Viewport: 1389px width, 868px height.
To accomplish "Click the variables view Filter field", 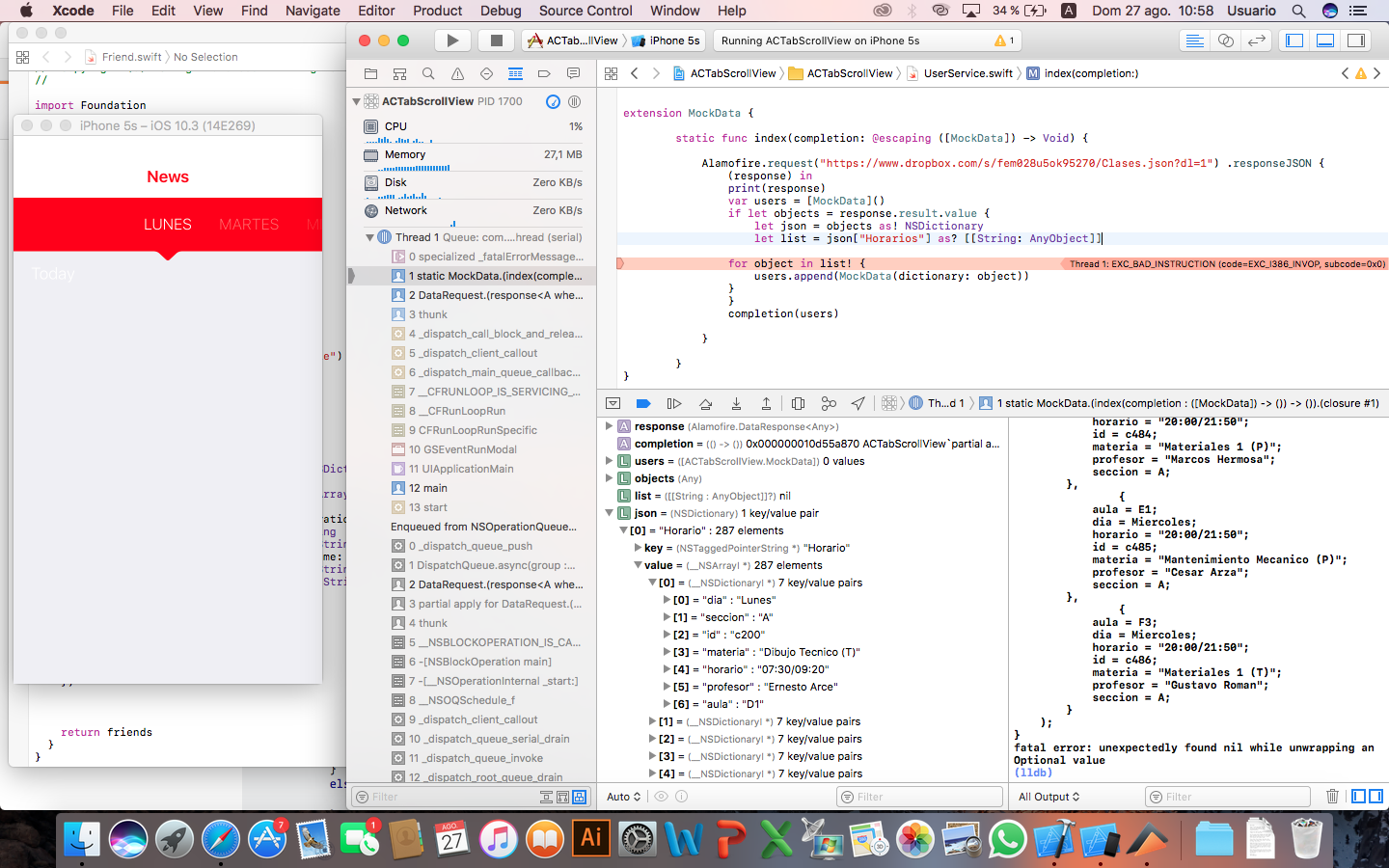I will click(919, 797).
